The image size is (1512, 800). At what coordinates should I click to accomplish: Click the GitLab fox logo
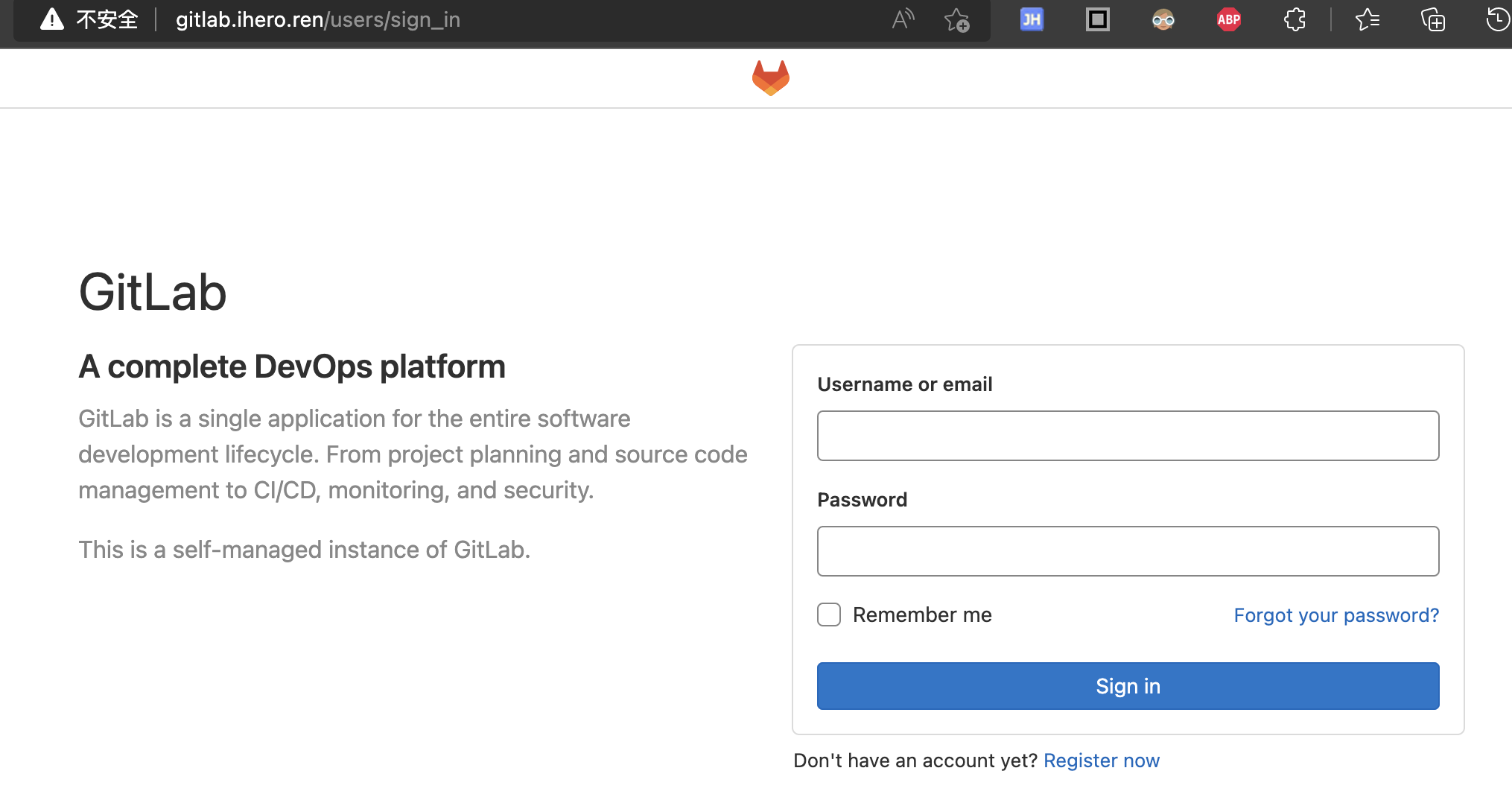770,78
